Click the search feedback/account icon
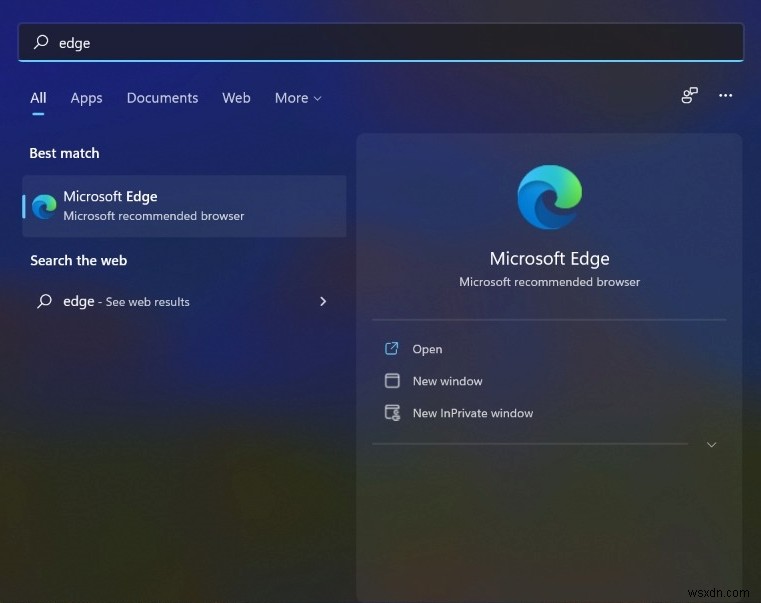Image resolution: width=761 pixels, height=603 pixels. 689,95
